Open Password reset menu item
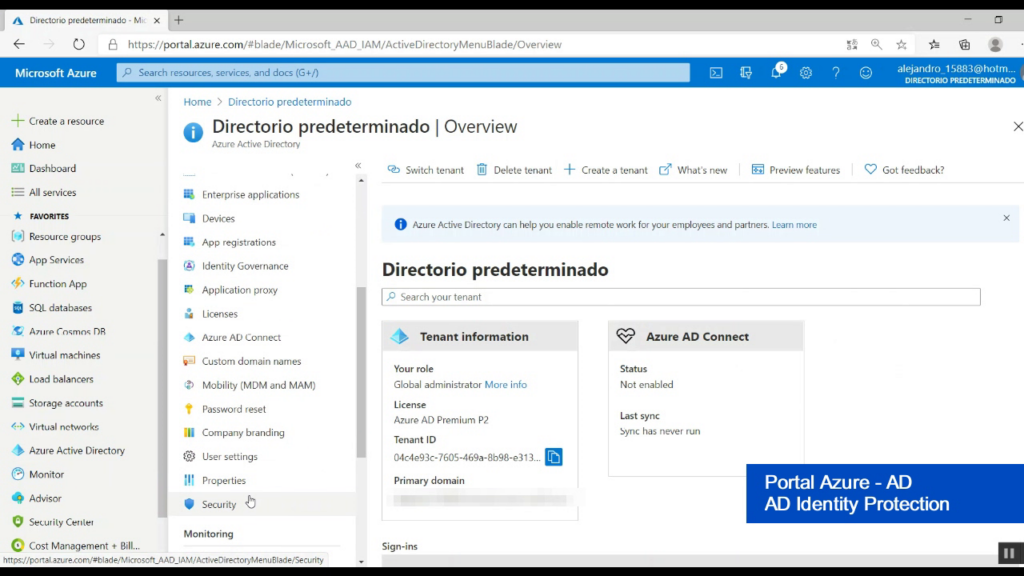The image size is (1024, 576). pos(234,409)
